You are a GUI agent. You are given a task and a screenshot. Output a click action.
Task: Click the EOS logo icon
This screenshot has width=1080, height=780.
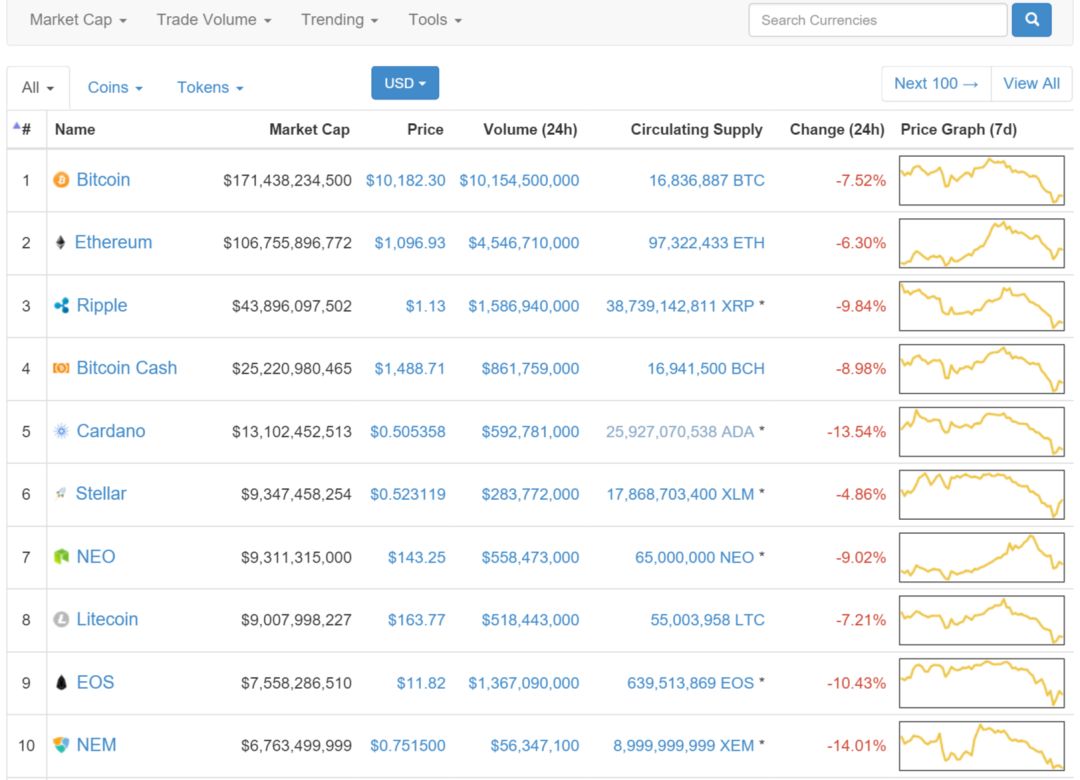point(61,682)
